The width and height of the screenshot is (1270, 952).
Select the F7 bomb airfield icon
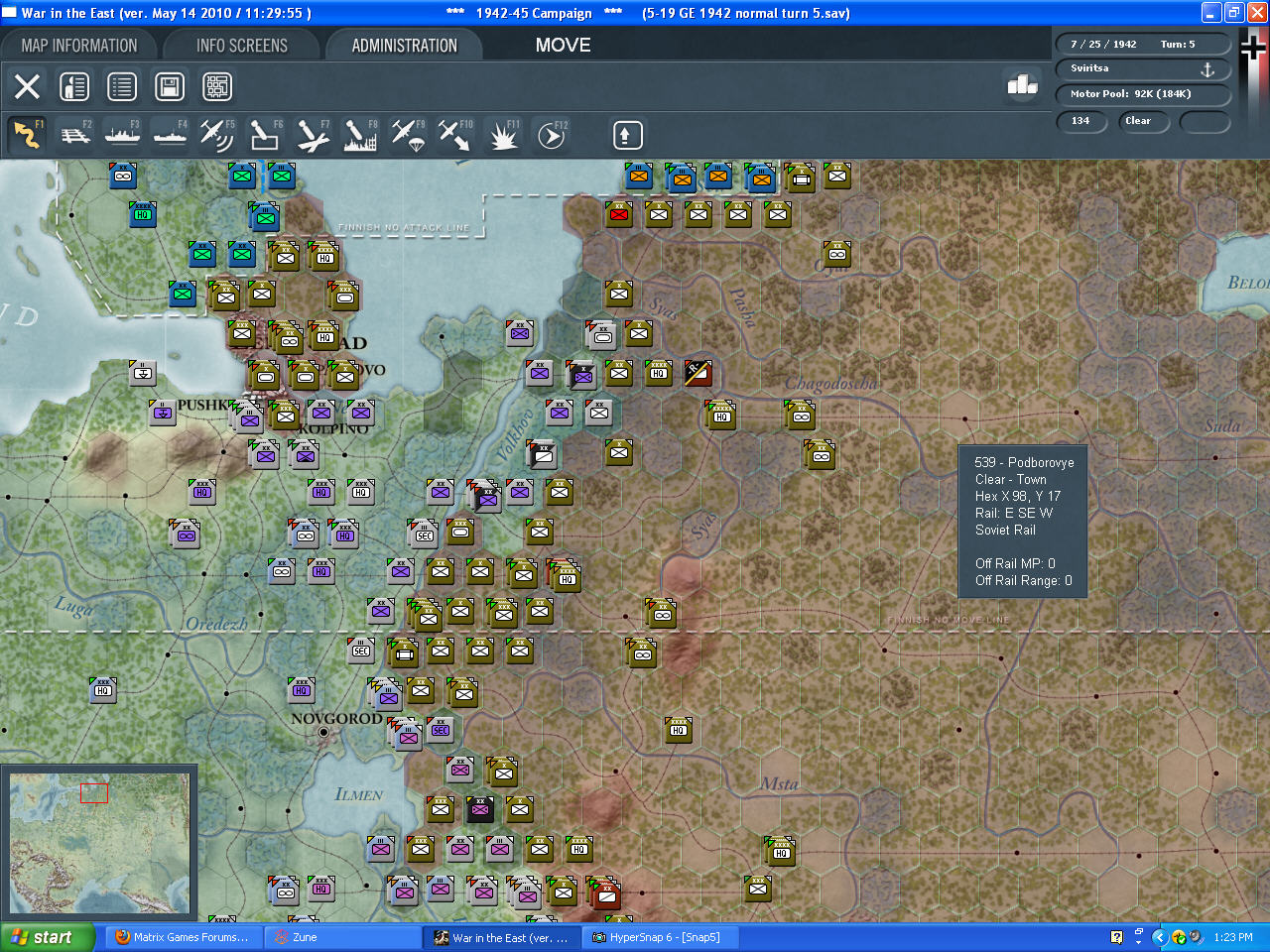[313, 135]
